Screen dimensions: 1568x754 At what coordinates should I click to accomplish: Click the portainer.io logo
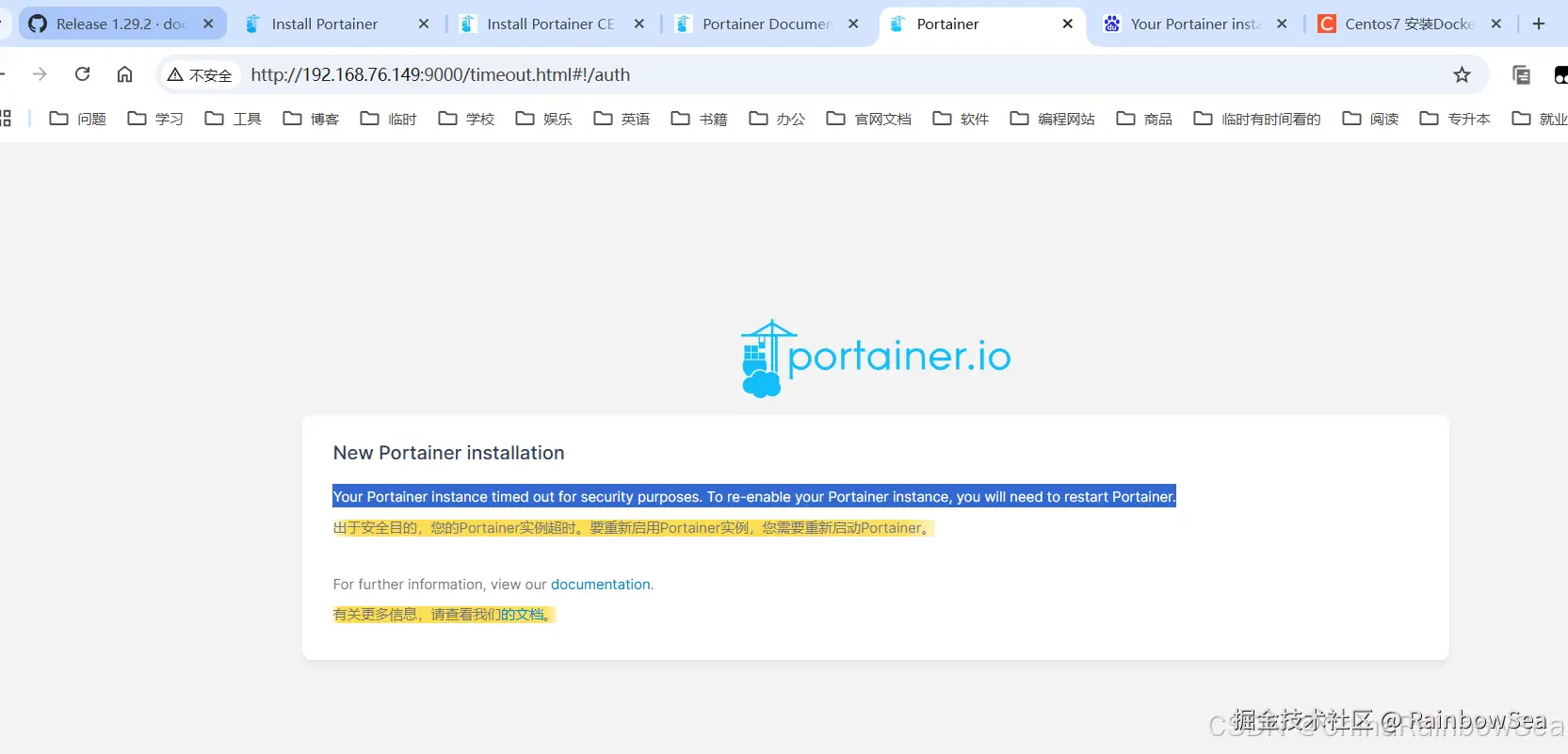tap(876, 358)
